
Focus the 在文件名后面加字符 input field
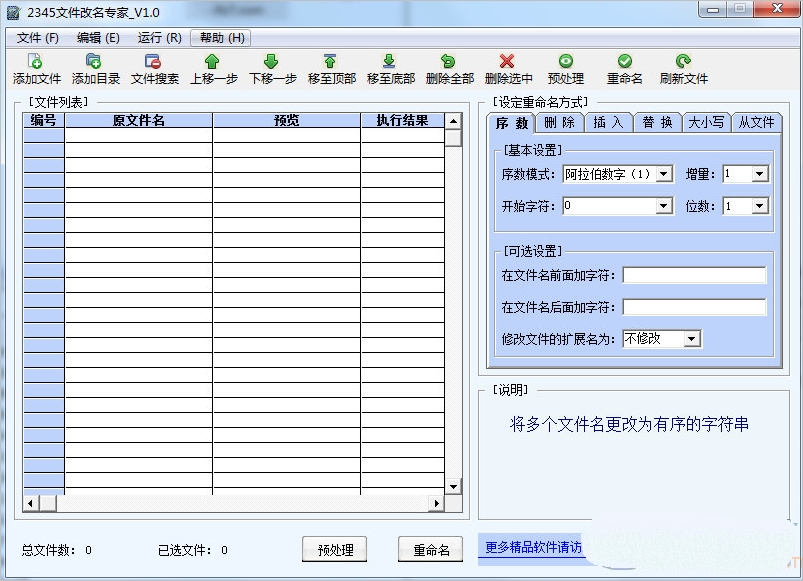pos(694,307)
